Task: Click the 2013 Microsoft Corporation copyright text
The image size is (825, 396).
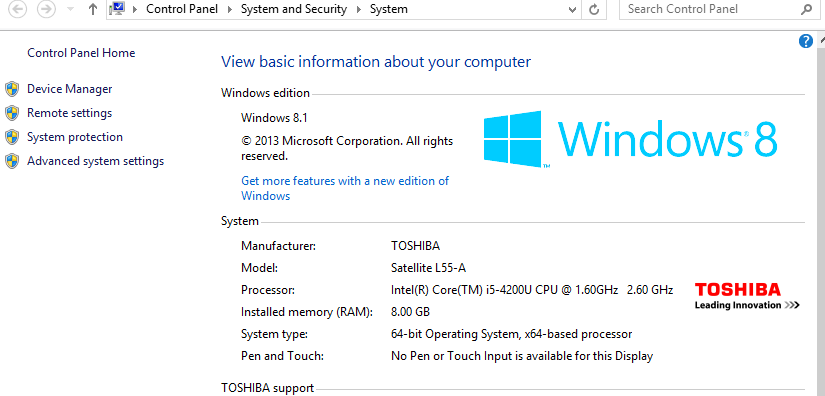Action: (x=347, y=148)
